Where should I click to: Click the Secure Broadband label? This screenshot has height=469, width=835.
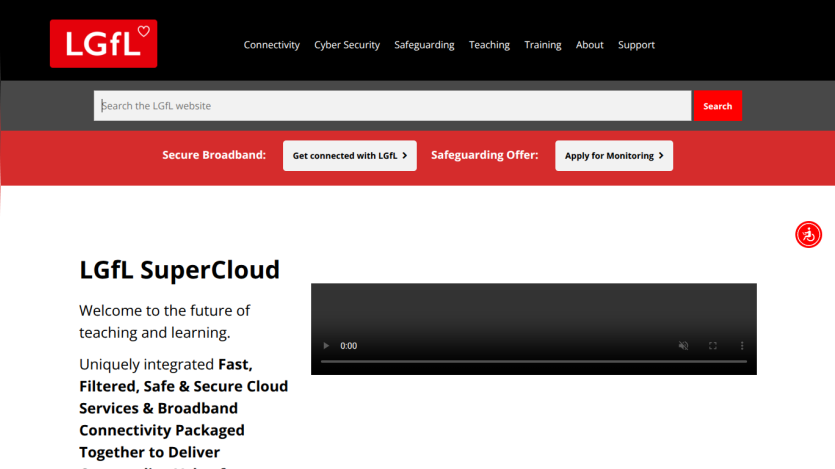[x=214, y=155]
